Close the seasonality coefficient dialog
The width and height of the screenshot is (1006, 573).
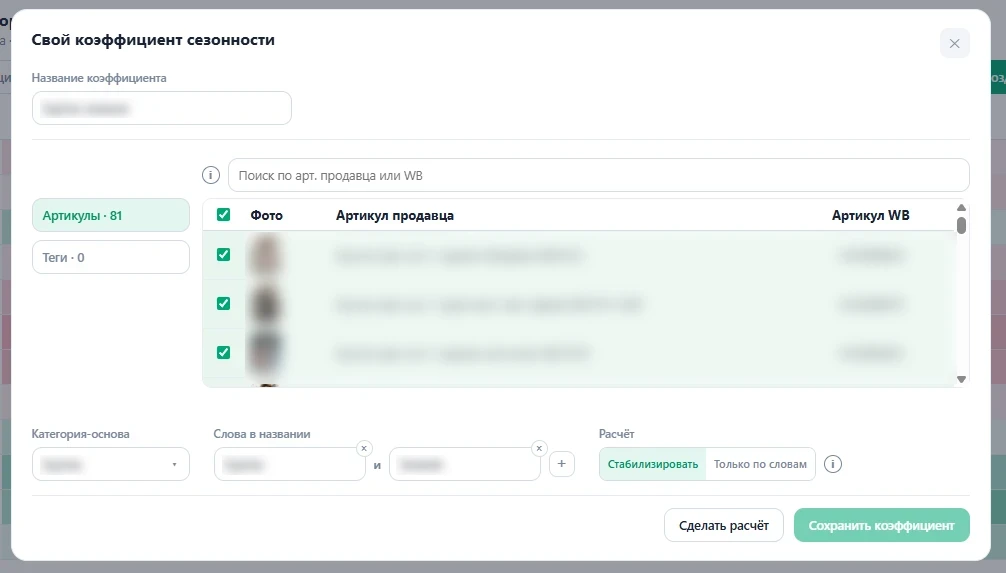[x=954, y=44]
